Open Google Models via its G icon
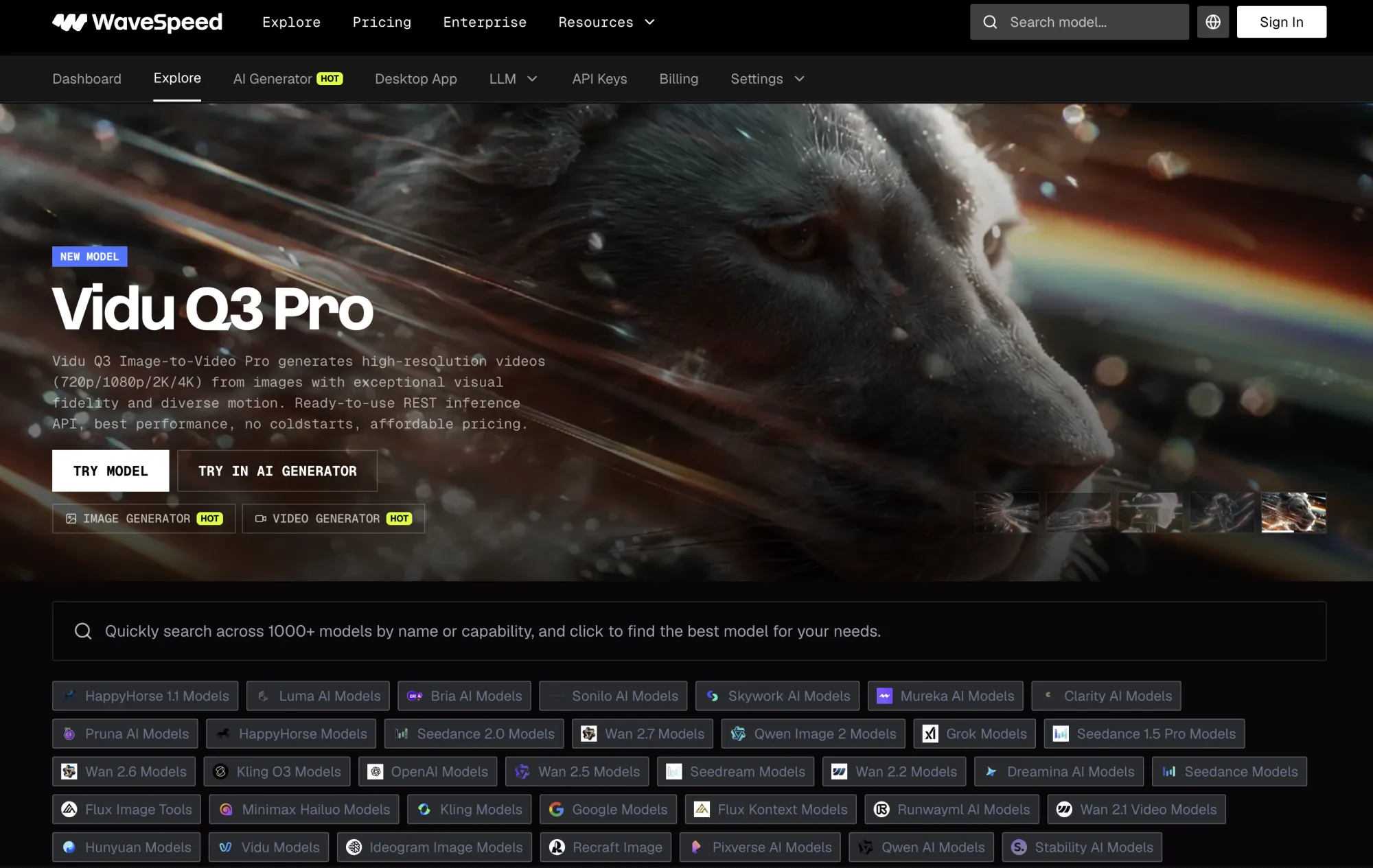The width and height of the screenshot is (1373, 868). click(557, 810)
